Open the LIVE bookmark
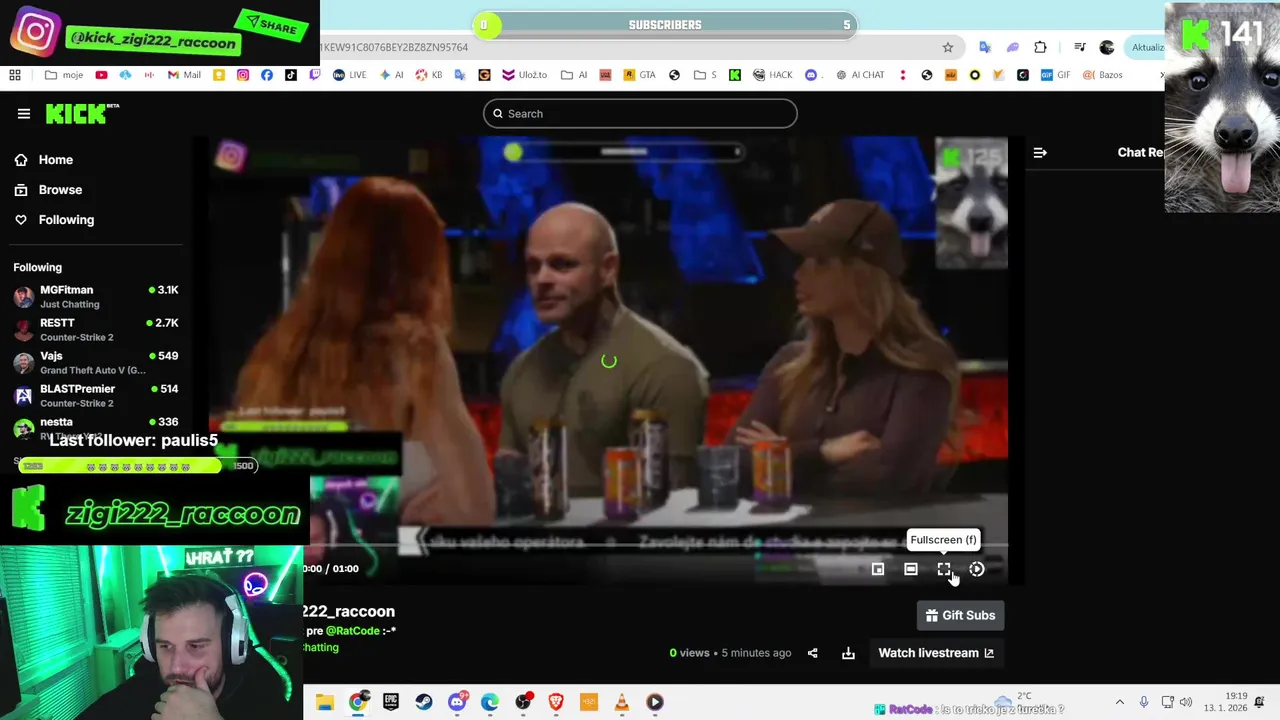 349,75
